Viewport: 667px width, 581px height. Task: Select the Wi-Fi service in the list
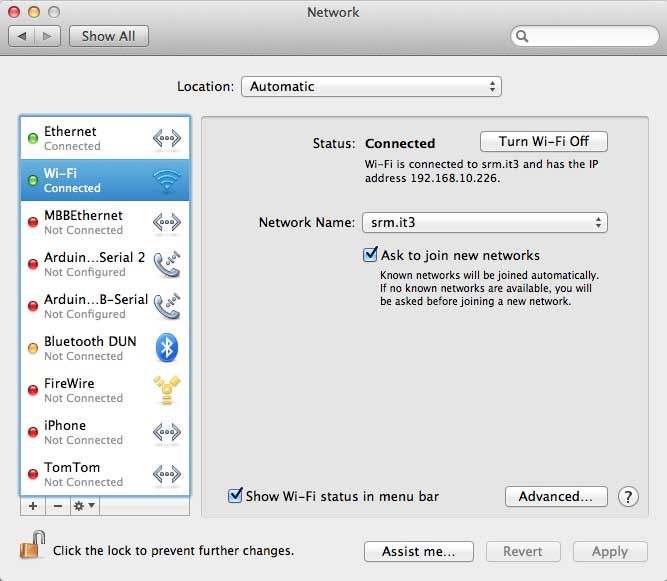(x=105, y=180)
